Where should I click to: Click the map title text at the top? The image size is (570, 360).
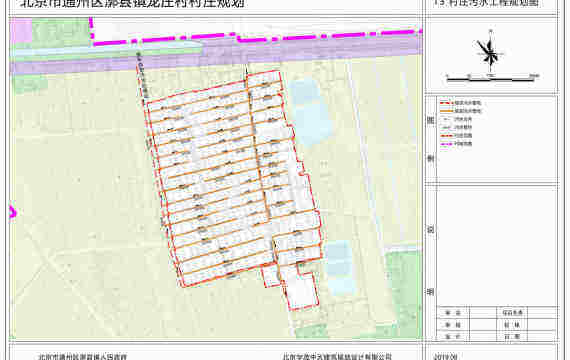click(x=132, y=4)
